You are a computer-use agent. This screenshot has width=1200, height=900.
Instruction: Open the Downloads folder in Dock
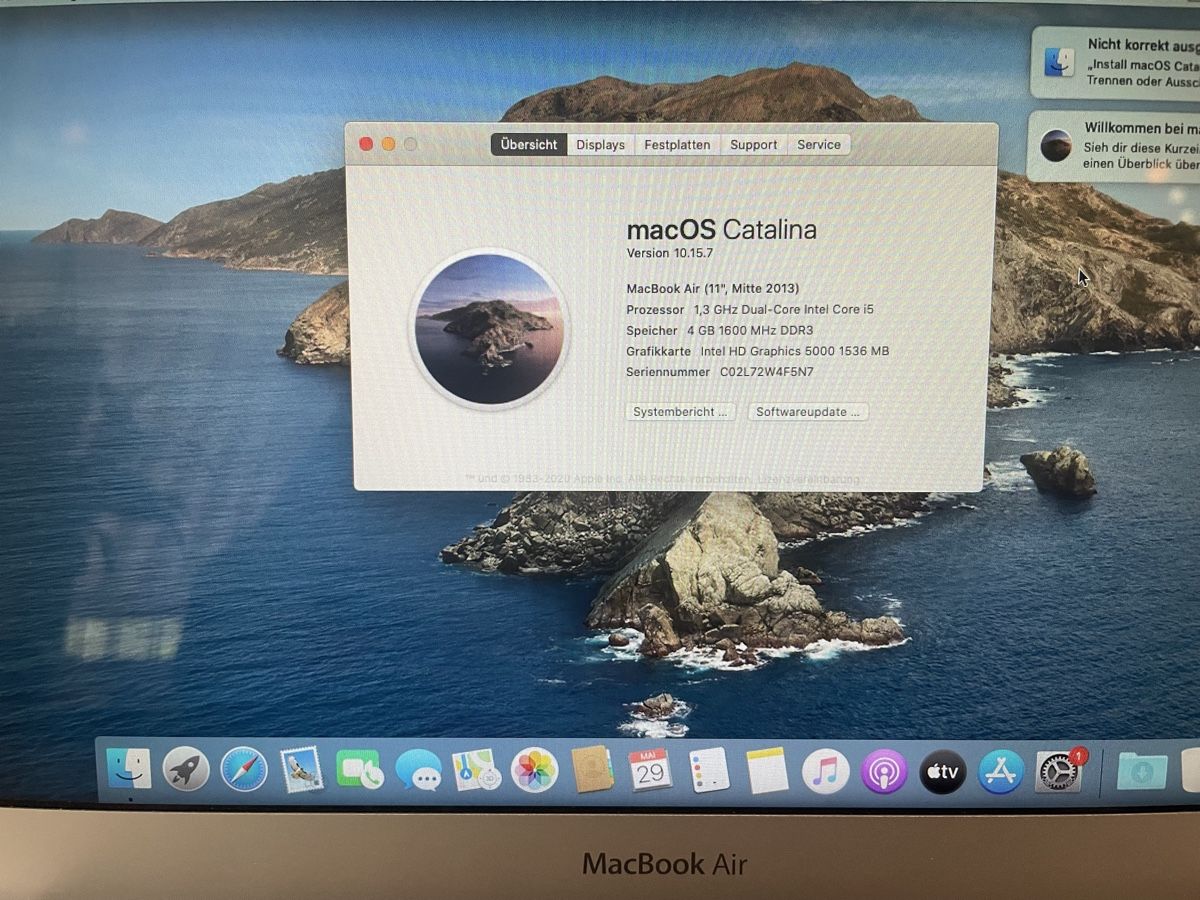pyautogui.click(x=1142, y=772)
